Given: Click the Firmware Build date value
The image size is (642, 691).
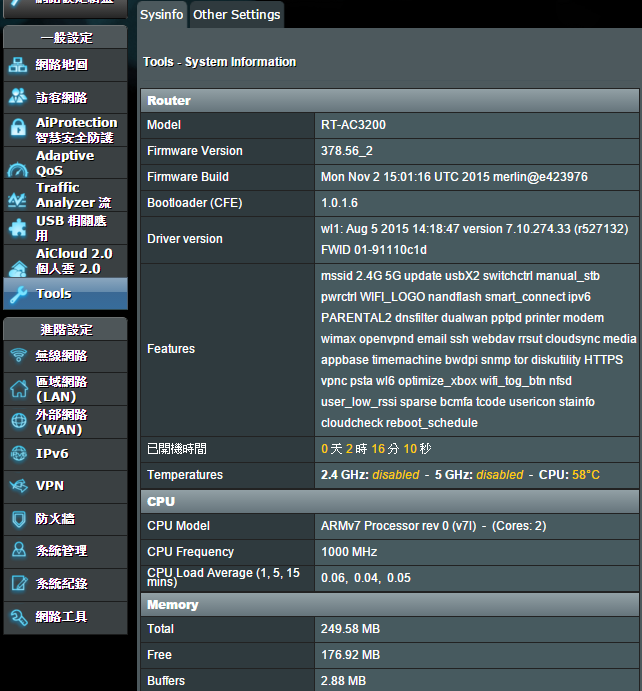Looking at the screenshot, I should pyautogui.click(x=454, y=177).
